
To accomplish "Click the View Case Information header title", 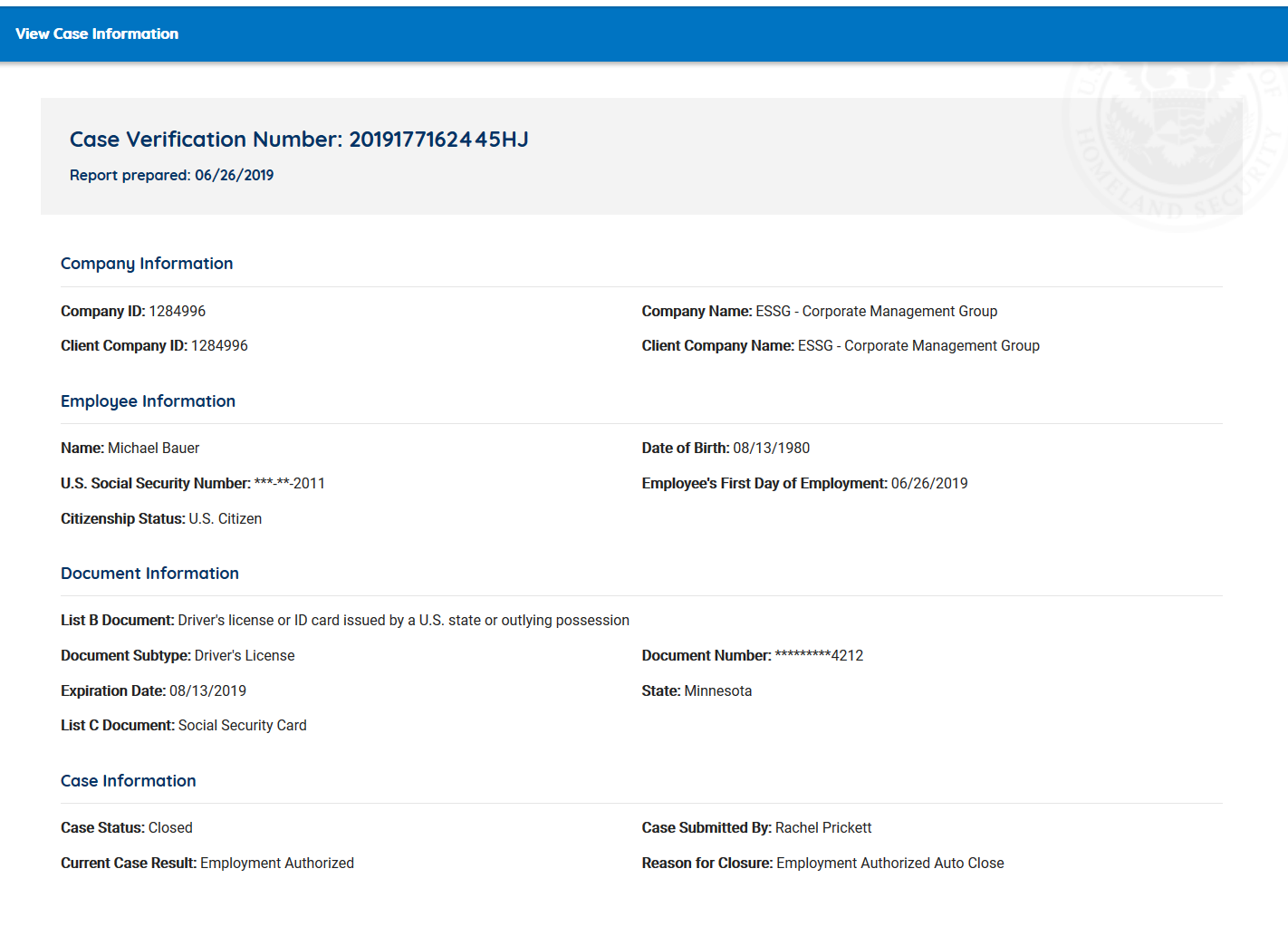I will (x=97, y=34).
